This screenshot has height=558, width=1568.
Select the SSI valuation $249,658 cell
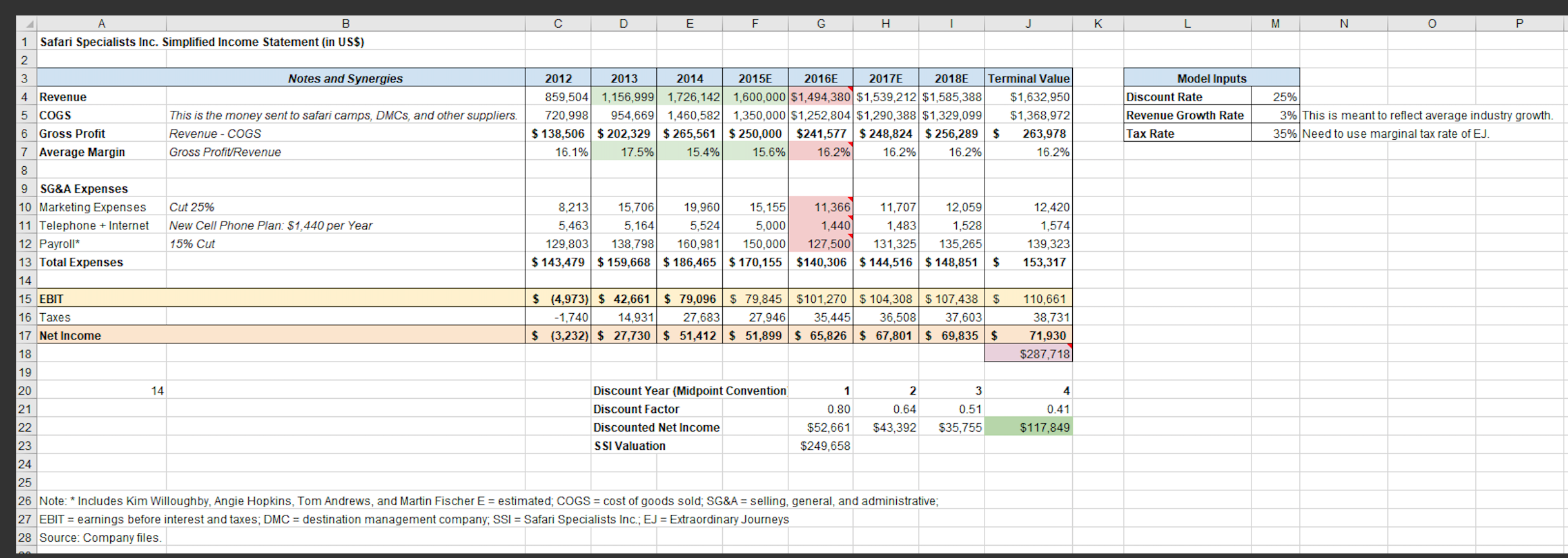click(821, 445)
